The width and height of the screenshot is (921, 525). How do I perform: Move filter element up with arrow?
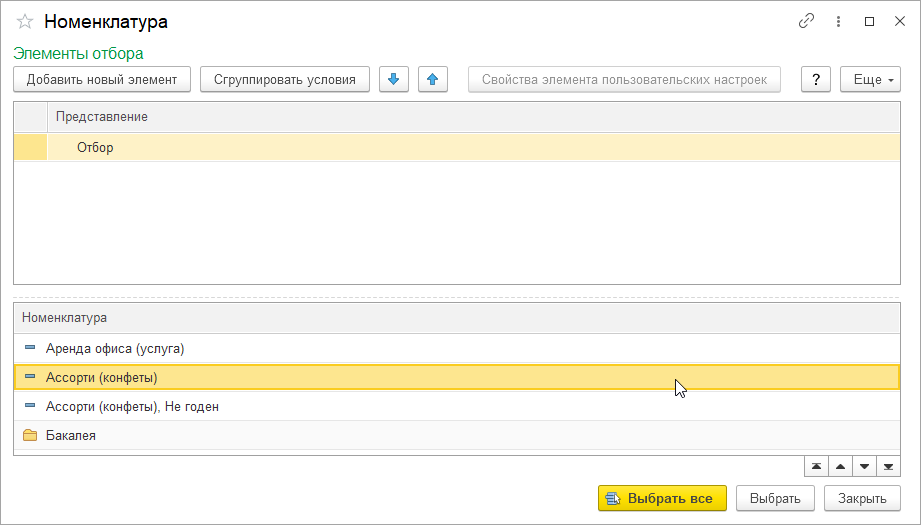pos(431,79)
